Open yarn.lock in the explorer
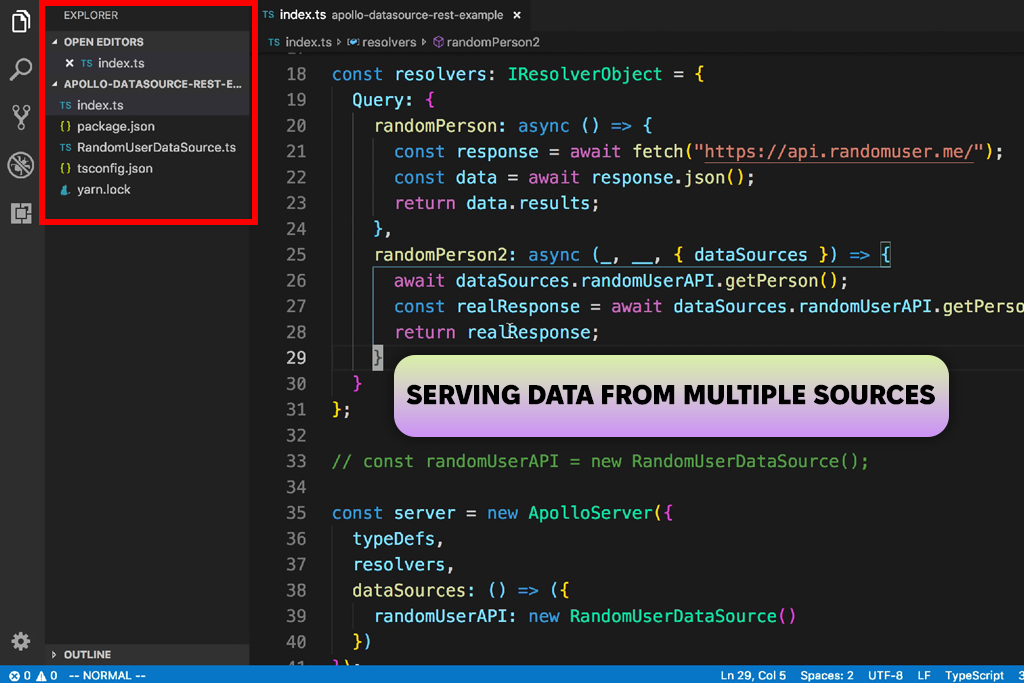 pyautogui.click(x=103, y=189)
